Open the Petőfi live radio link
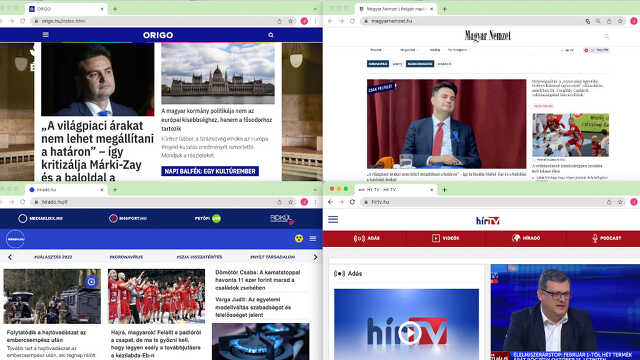Viewport: 640px width, 360px height. pyautogui.click(x=208, y=219)
